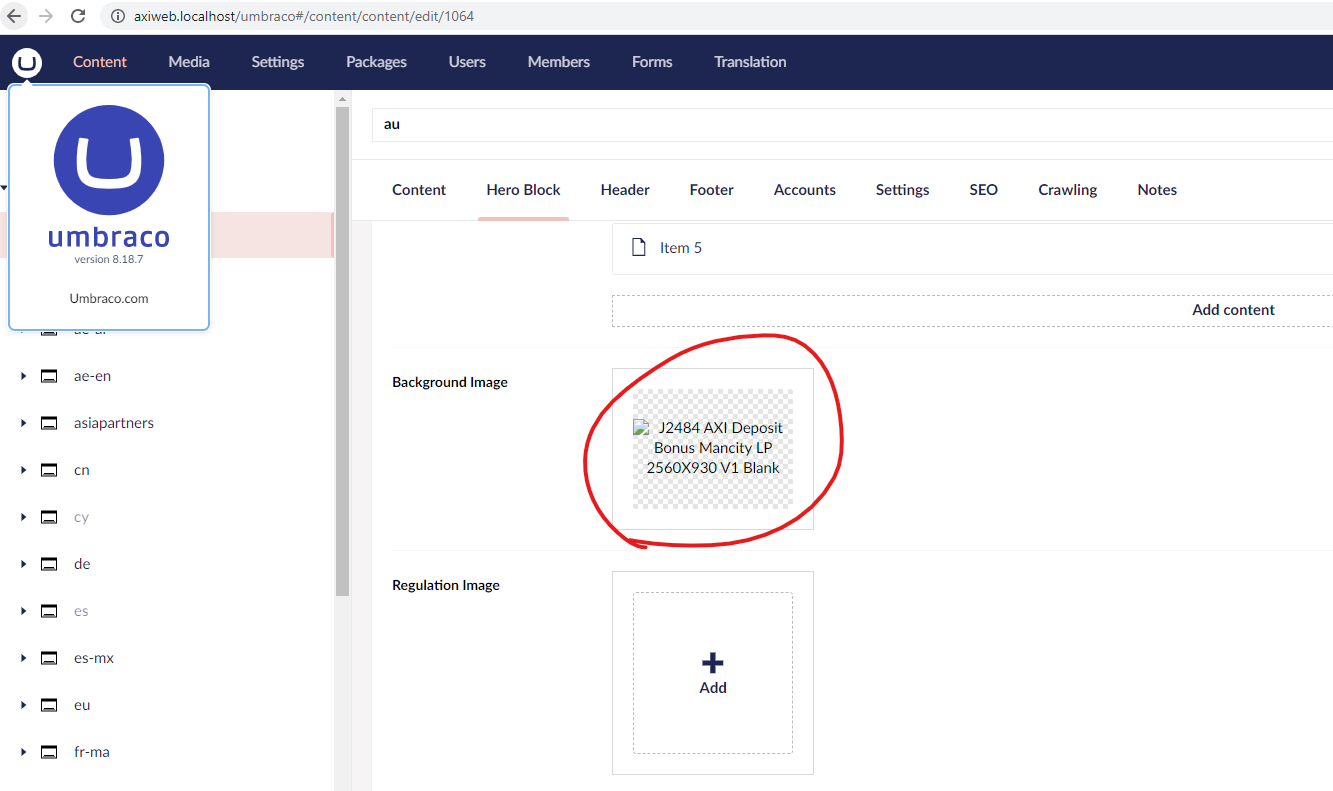Click the folder icon beside cn
The image size is (1333, 791).
tap(49, 469)
